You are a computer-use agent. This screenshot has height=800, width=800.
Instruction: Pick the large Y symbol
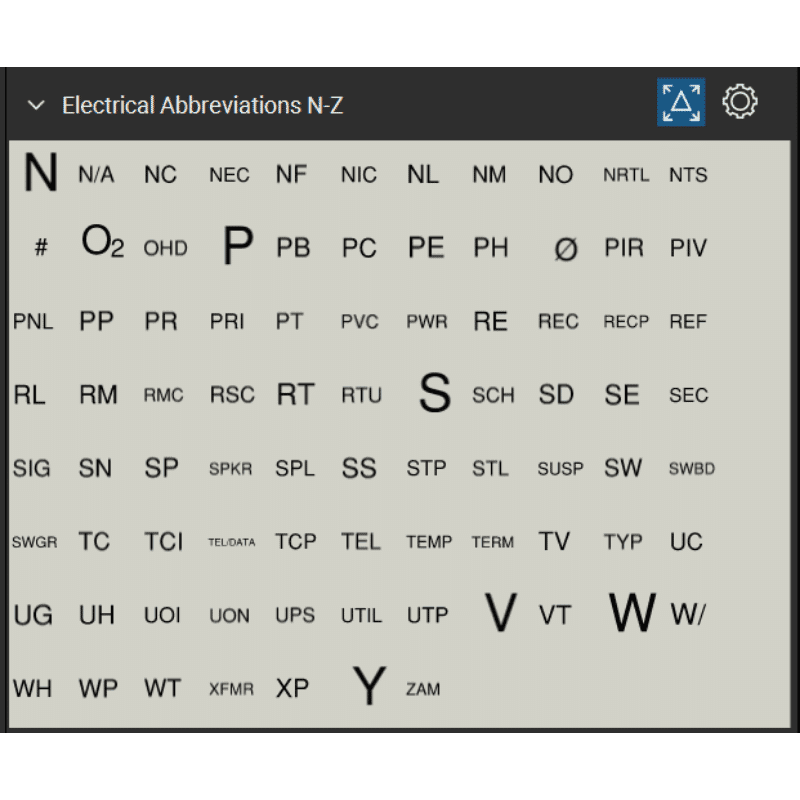pos(369,687)
